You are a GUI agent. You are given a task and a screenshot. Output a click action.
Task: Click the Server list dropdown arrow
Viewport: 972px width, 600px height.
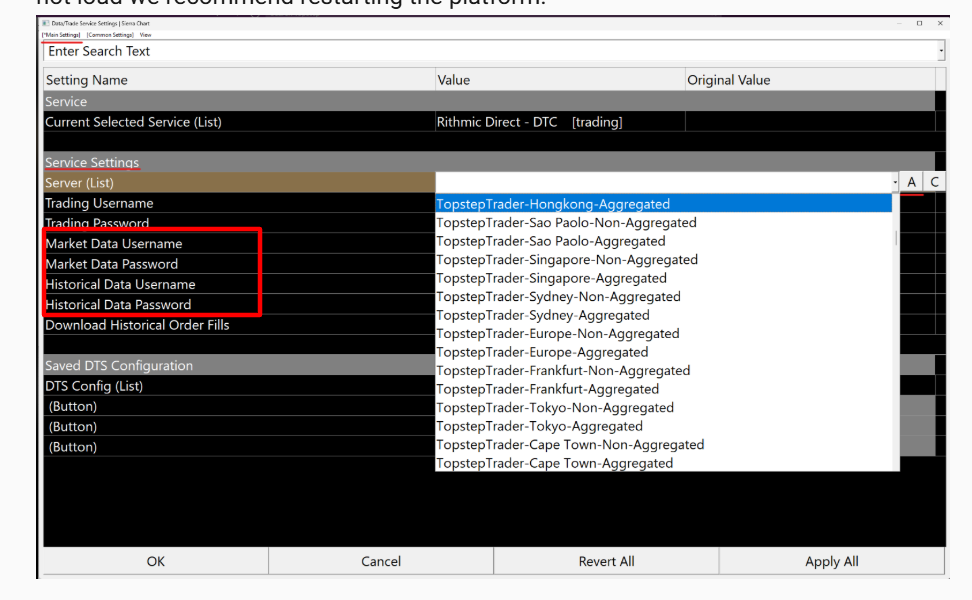895,182
